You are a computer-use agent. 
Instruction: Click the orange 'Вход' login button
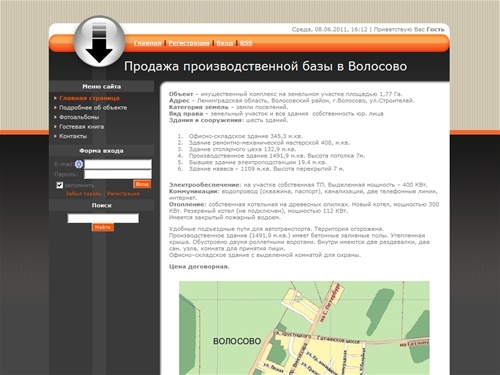142,184
